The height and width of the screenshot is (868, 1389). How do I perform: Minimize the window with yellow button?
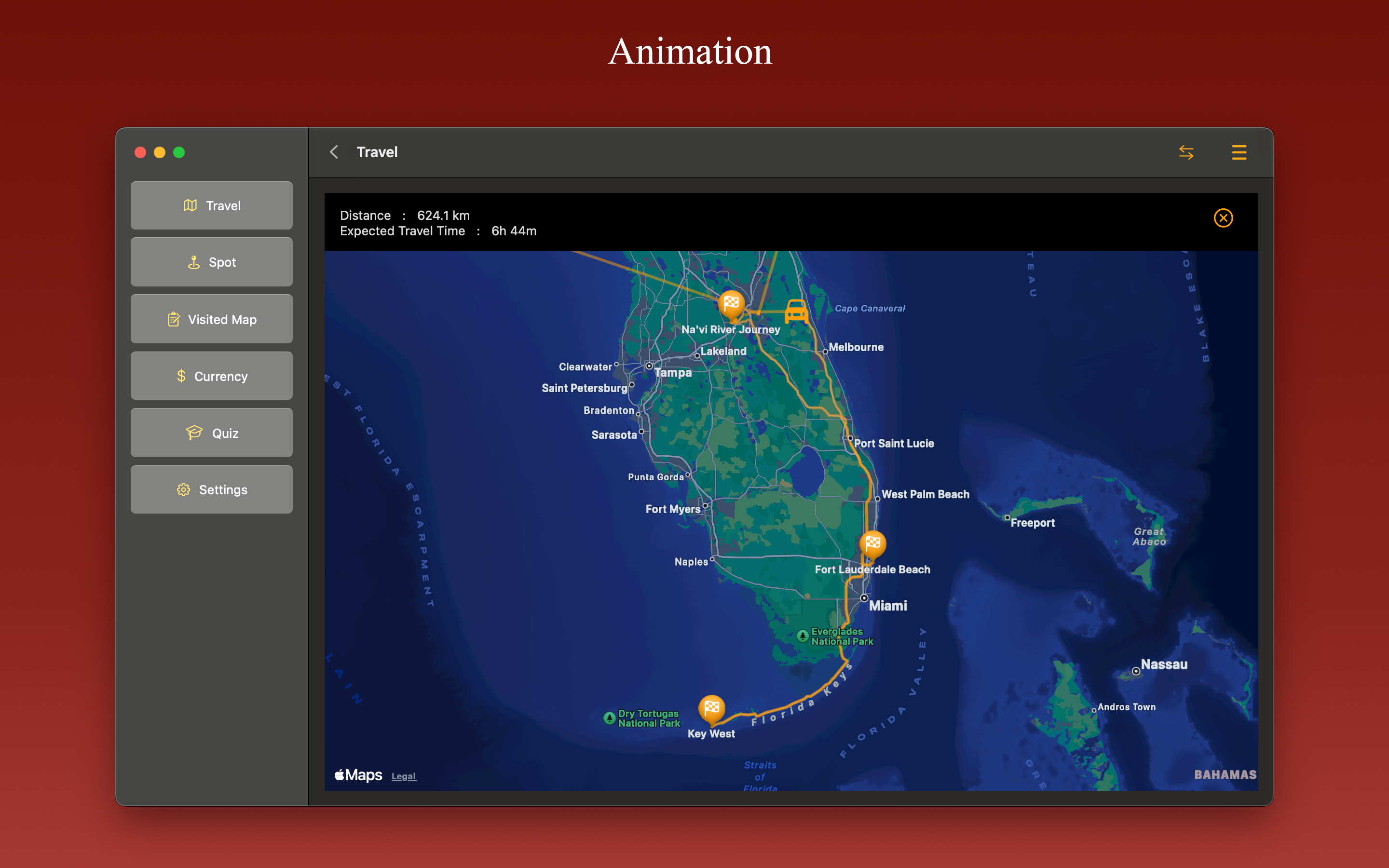tap(160, 152)
